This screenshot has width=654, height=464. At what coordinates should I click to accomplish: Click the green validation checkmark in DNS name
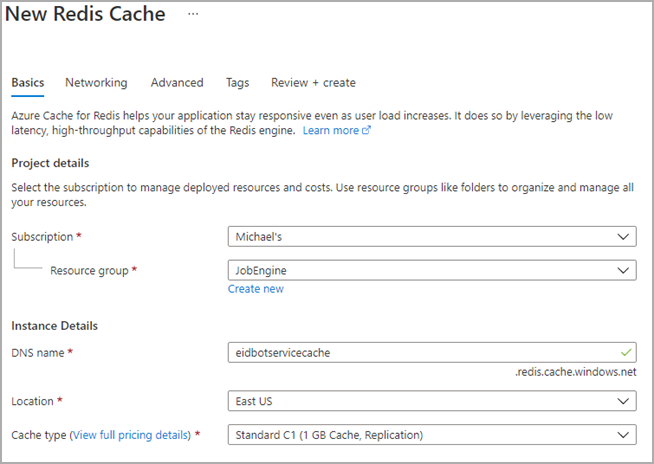click(625, 352)
